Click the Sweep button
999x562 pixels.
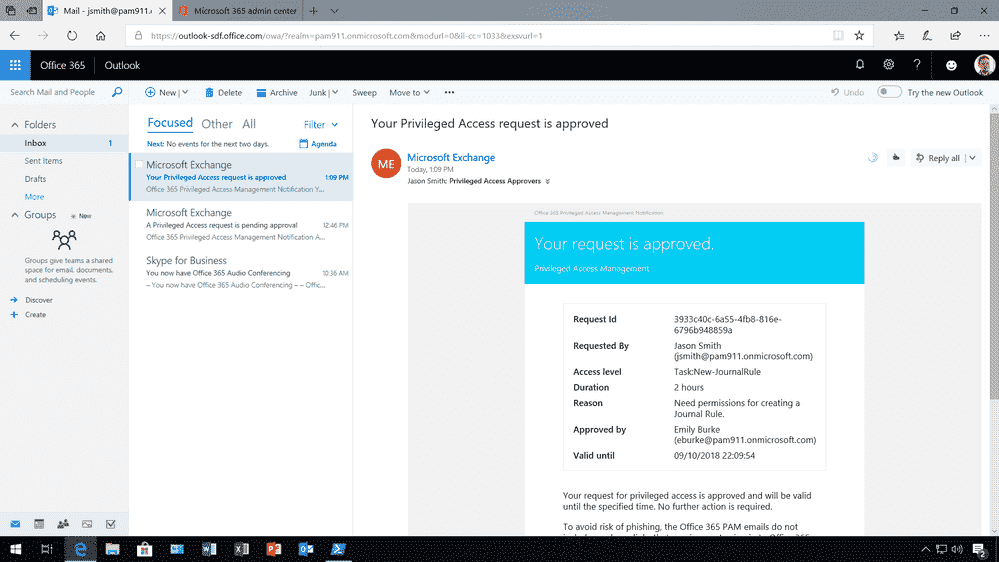(364, 92)
